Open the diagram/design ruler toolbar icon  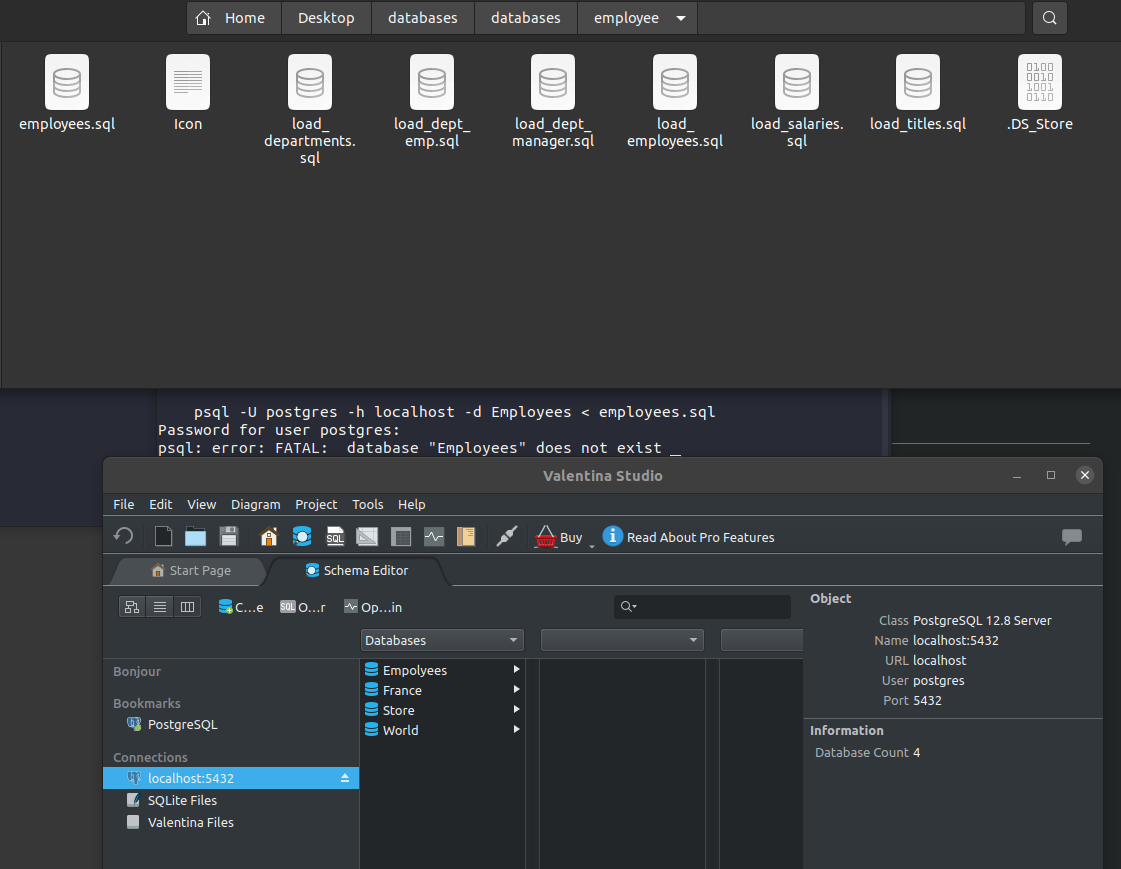(x=367, y=536)
